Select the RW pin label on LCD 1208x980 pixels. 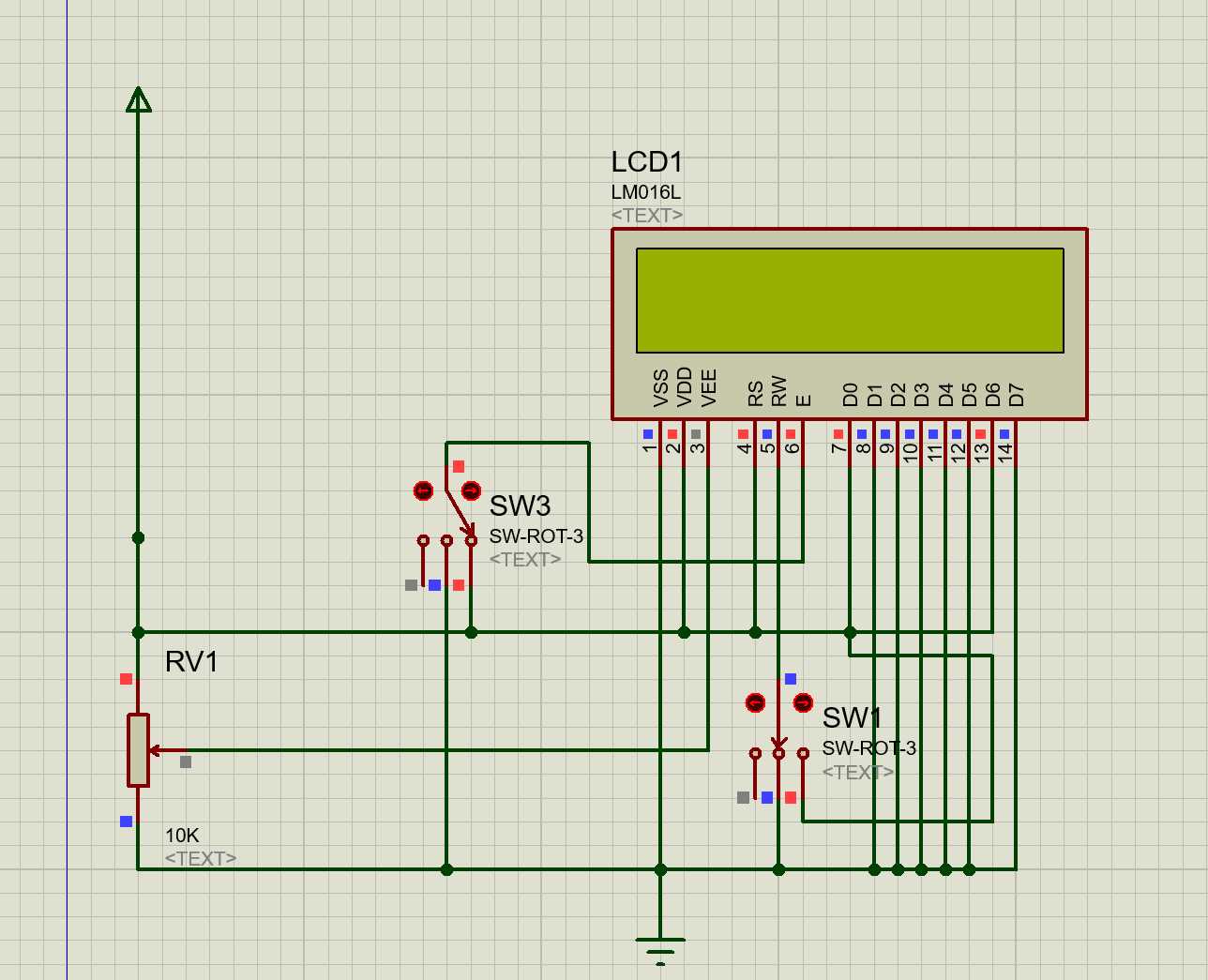pos(779,391)
